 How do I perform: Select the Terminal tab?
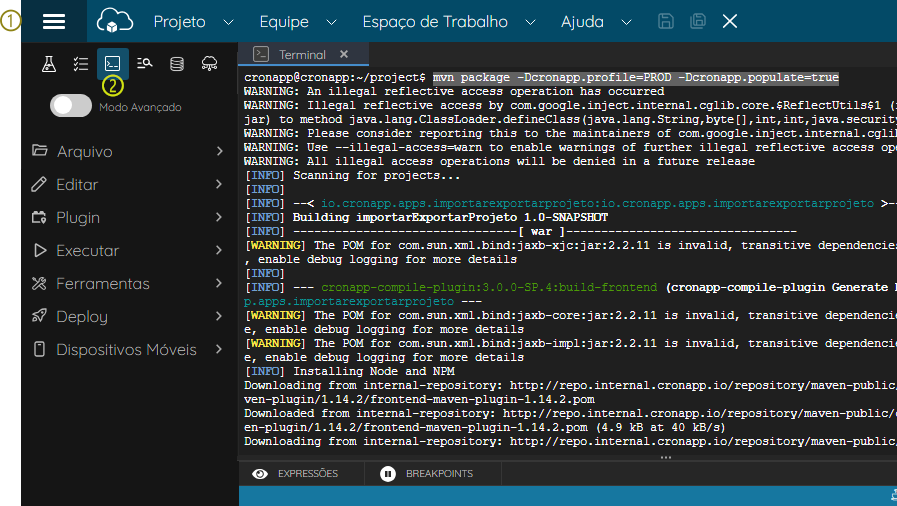tap(302, 54)
